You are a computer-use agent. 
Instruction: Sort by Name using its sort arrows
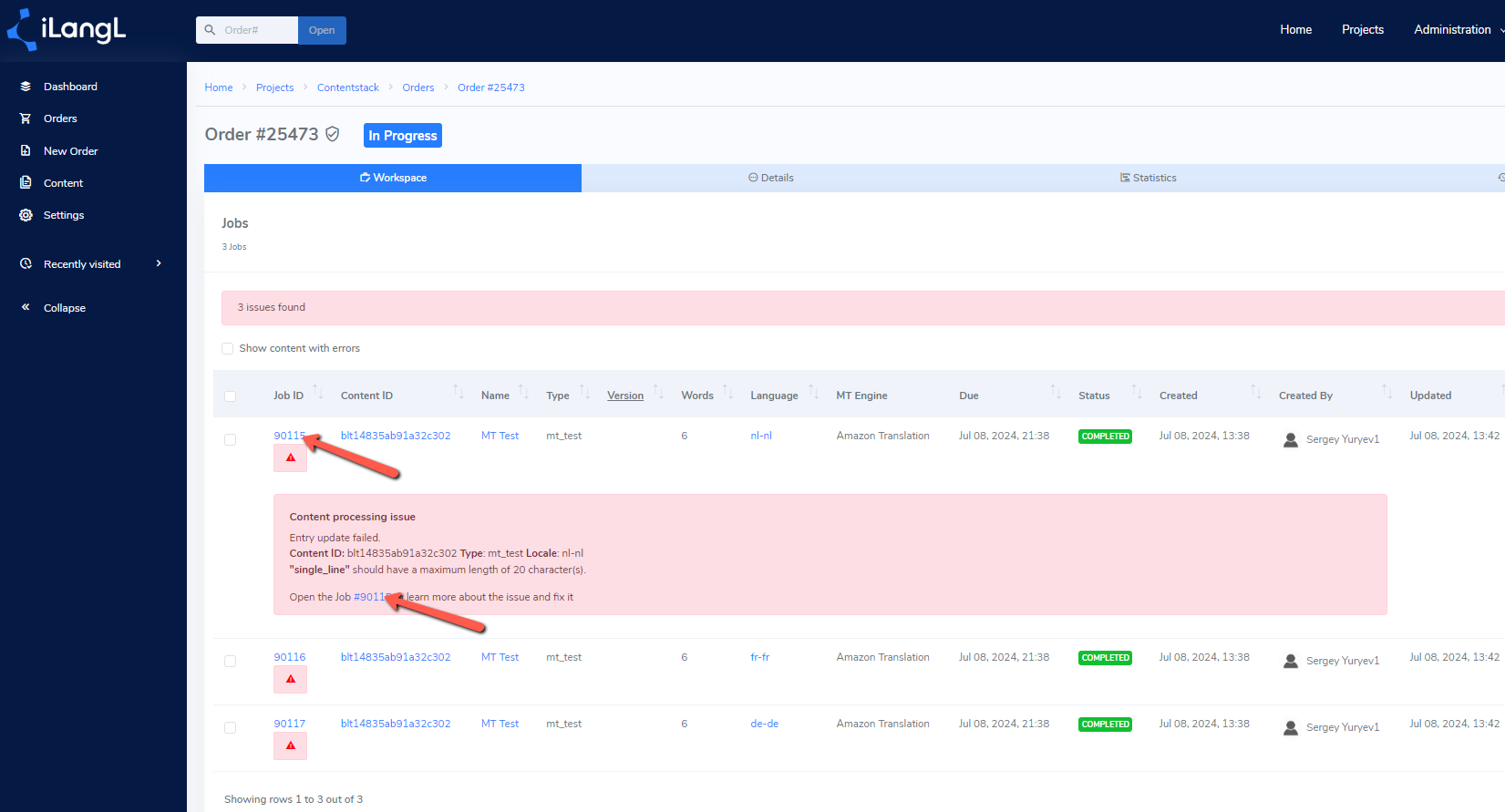[524, 392]
